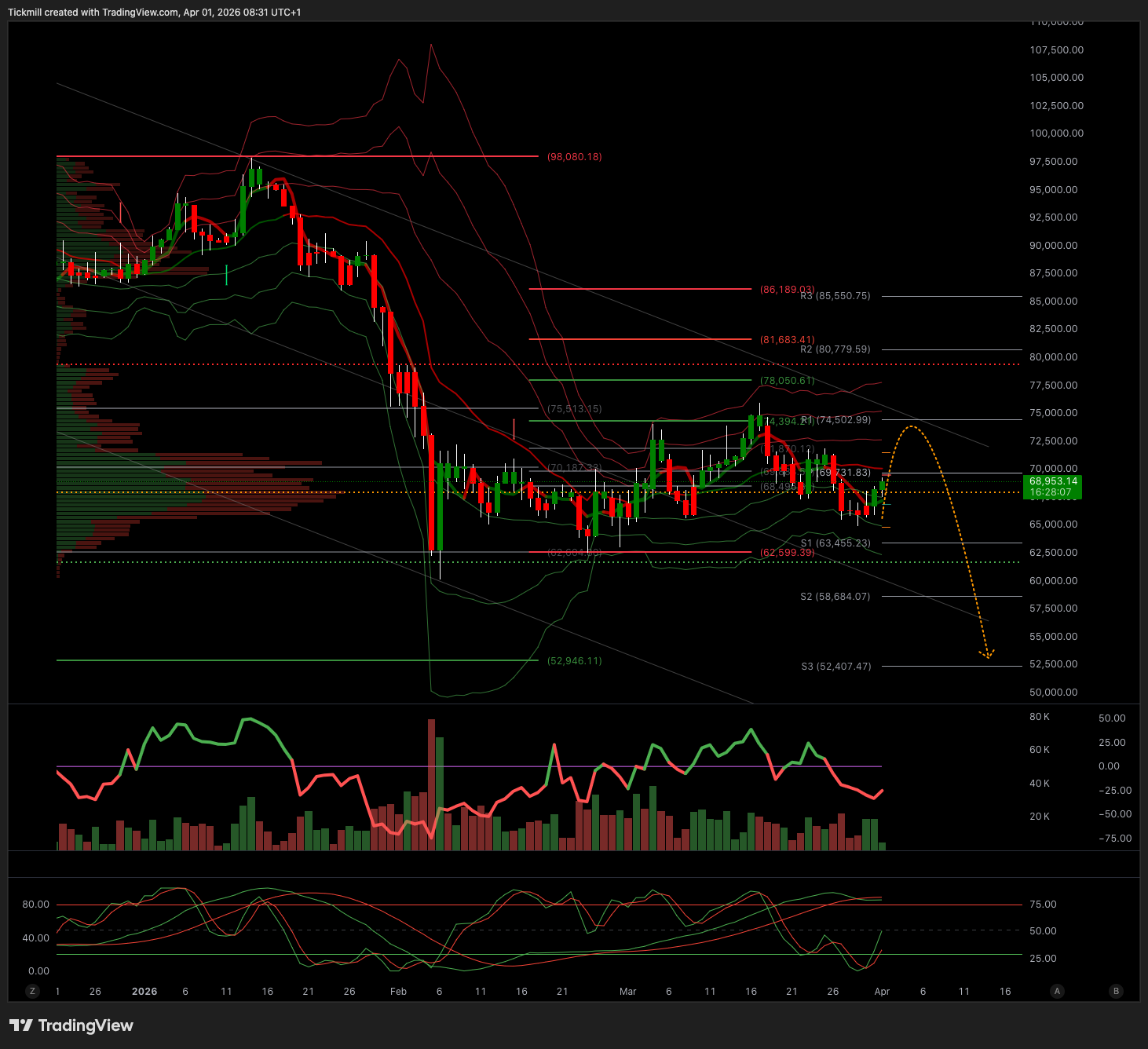The height and width of the screenshot is (1049, 1148).
Task: Click the Mar marker on the time axis
Action: point(627,992)
